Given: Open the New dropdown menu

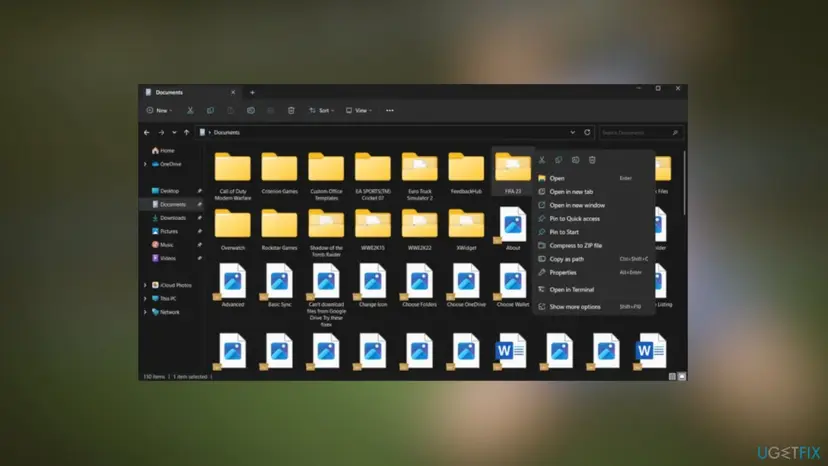Looking at the screenshot, I should click(159, 110).
